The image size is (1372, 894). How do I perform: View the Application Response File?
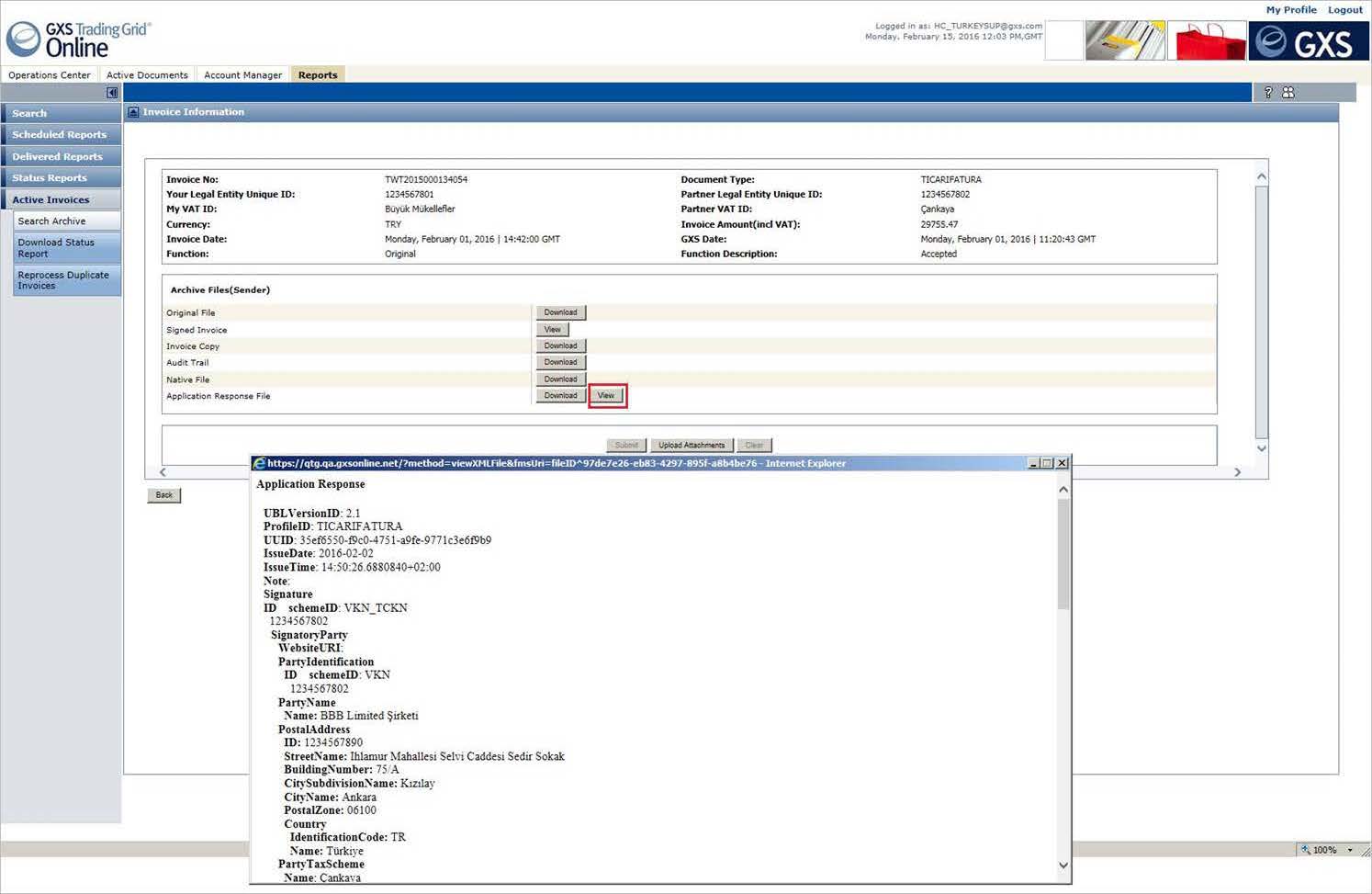(606, 396)
